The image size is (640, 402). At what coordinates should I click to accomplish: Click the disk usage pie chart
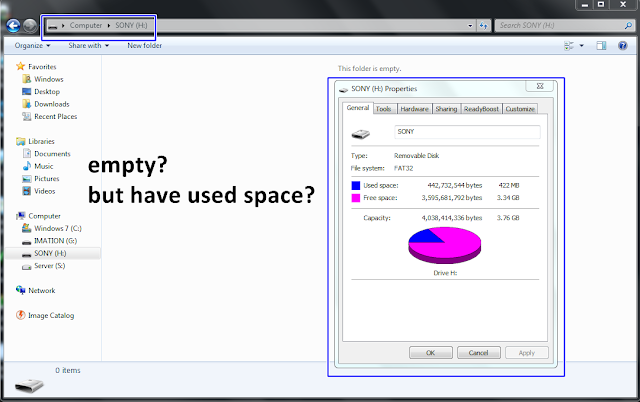444,245
